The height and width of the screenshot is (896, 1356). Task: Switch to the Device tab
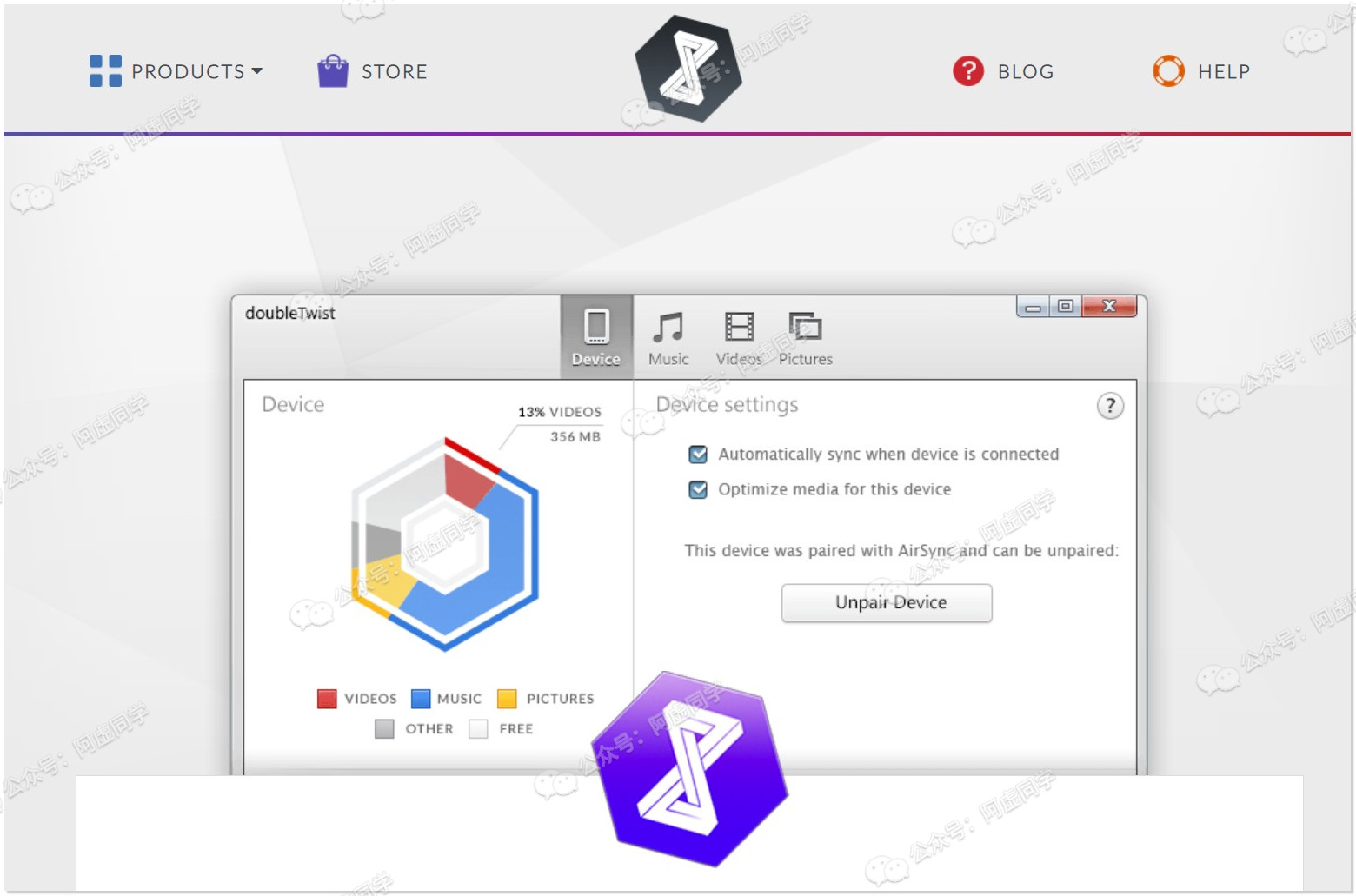pos(596,337)
